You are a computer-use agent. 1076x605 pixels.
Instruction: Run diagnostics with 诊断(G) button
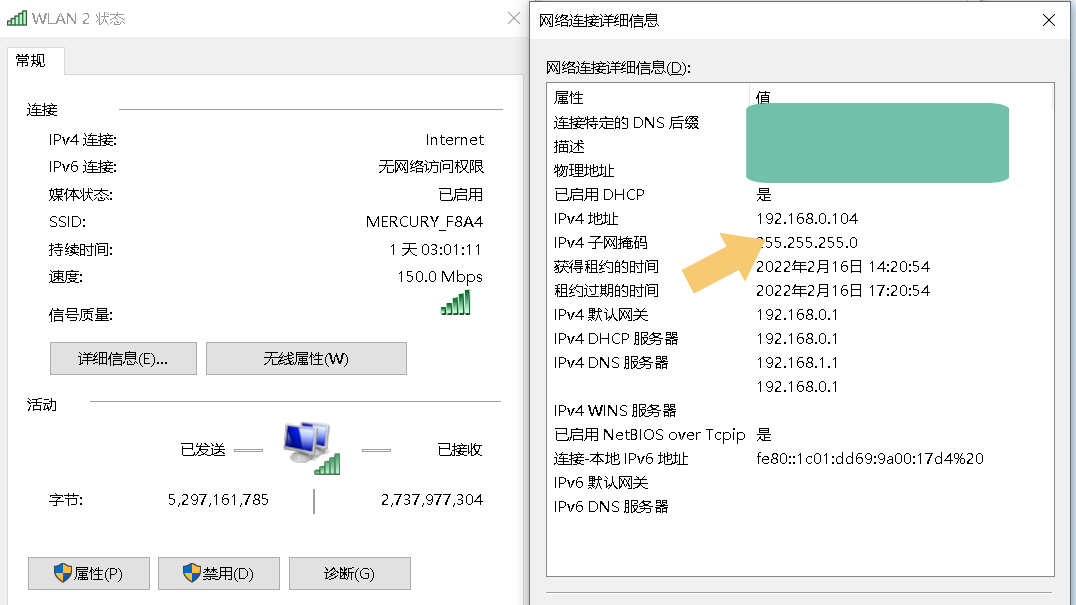coord(349,573)
